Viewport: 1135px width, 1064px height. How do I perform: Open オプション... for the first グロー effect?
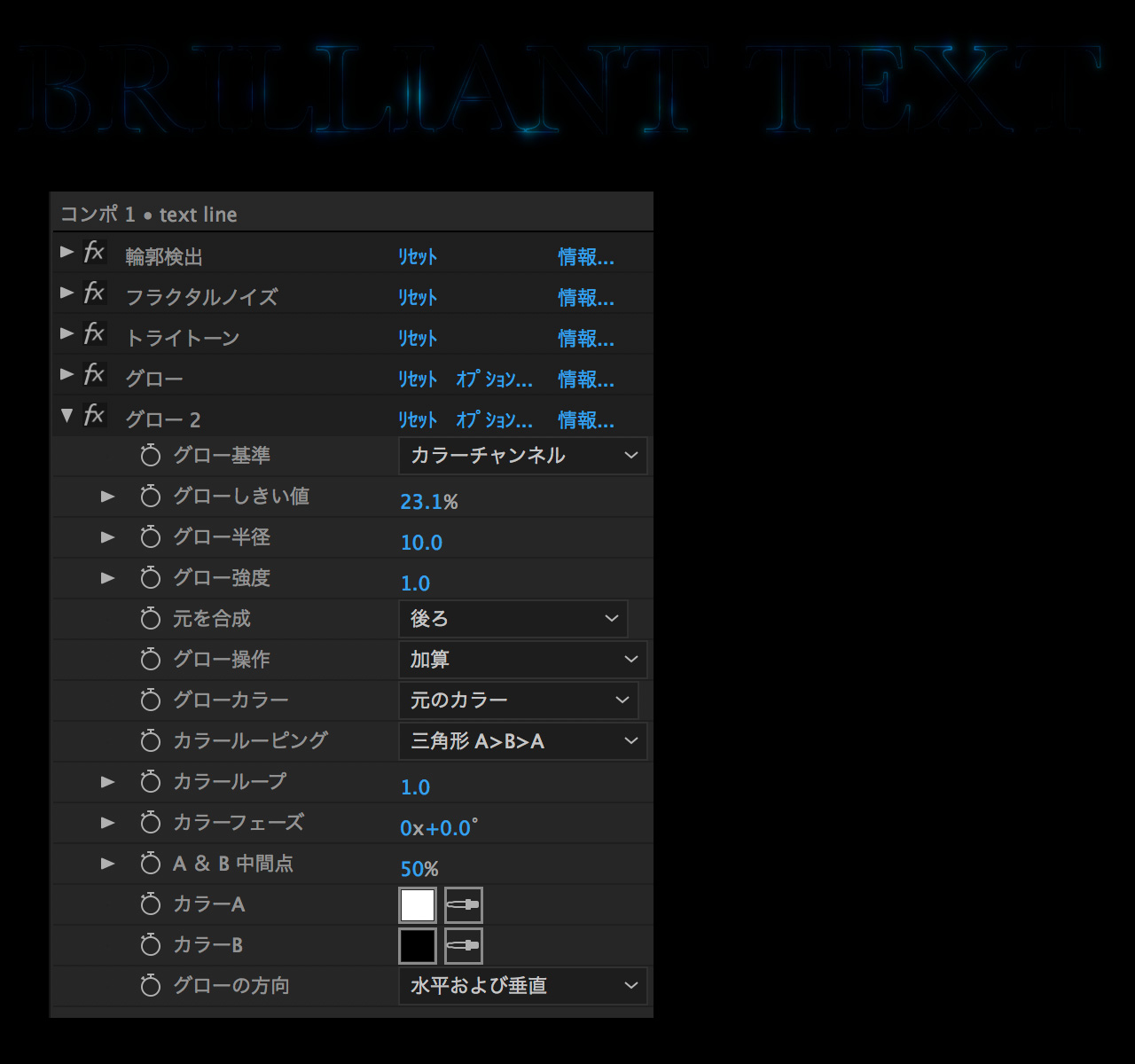494,379
